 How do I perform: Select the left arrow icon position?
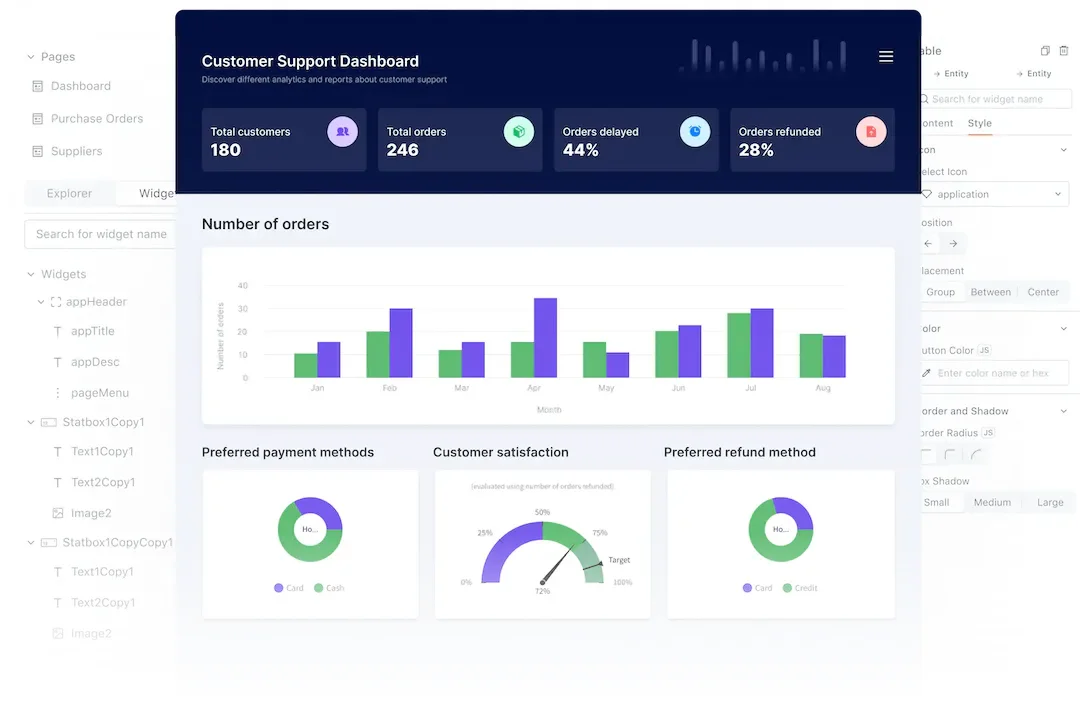[928, 244]
